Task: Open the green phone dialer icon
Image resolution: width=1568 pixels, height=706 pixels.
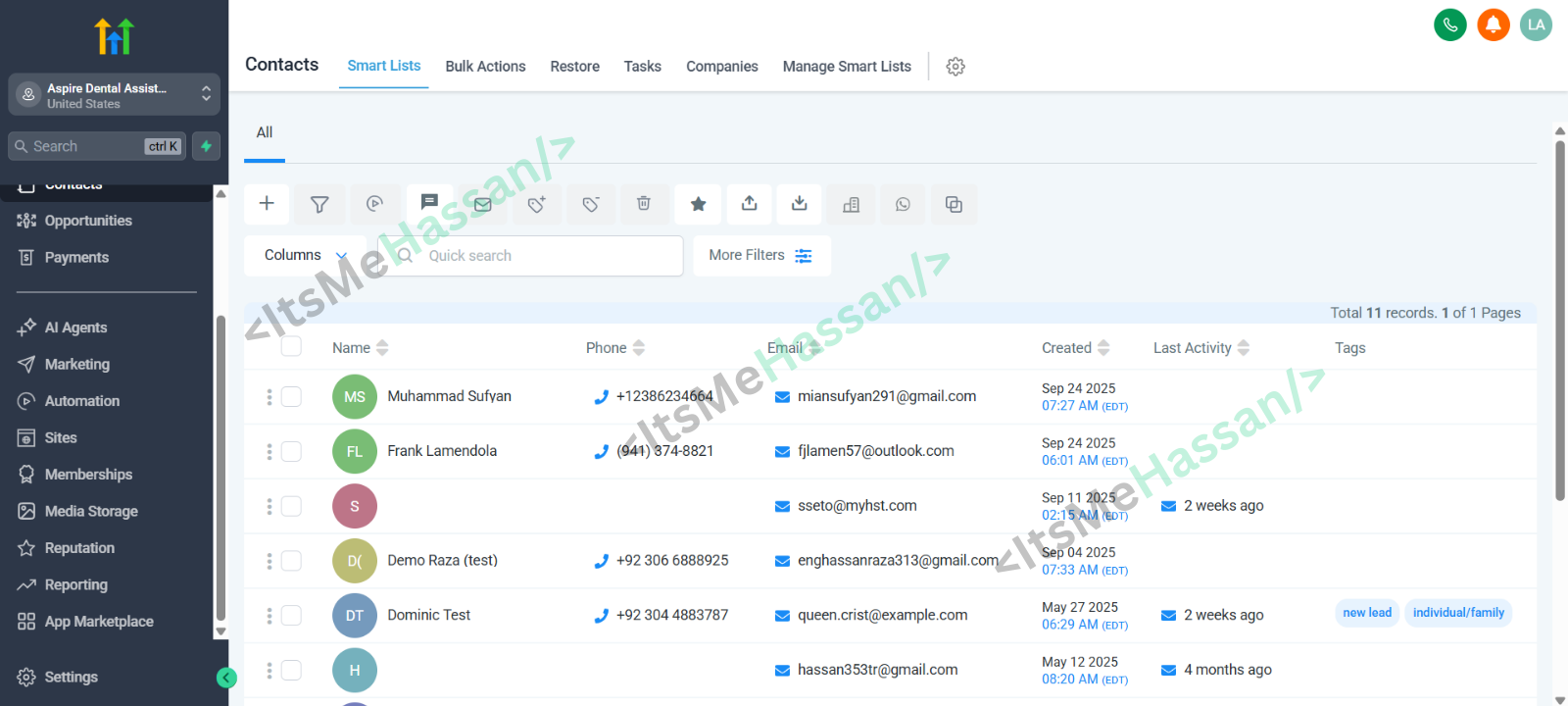Action: click(1449, 25)
